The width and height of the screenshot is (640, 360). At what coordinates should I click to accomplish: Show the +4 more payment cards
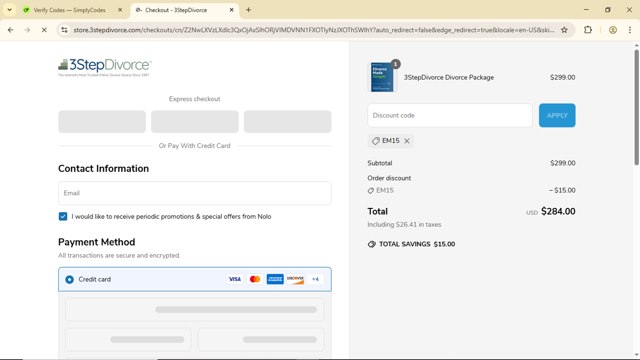315,279
